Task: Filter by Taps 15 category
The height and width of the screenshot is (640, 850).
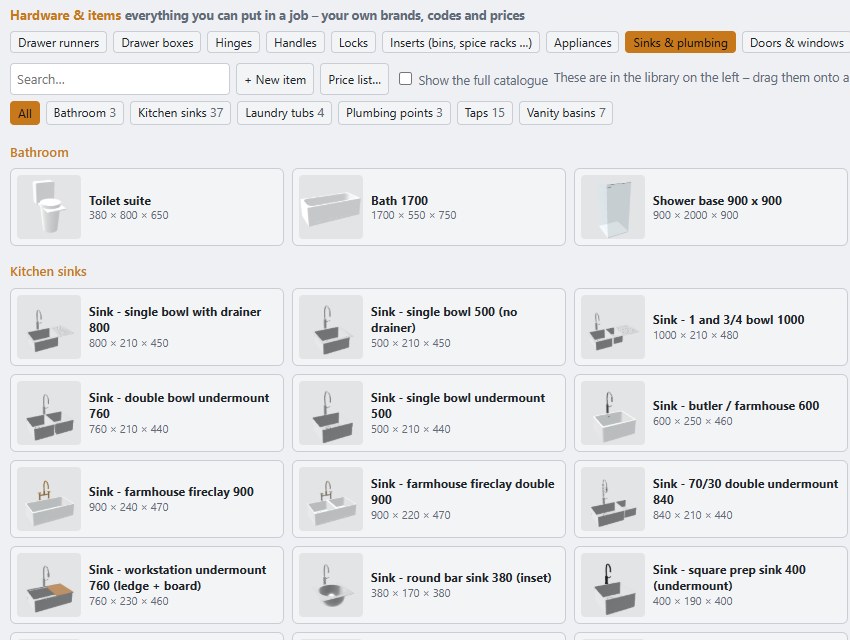Action: (x=485, y=113)
